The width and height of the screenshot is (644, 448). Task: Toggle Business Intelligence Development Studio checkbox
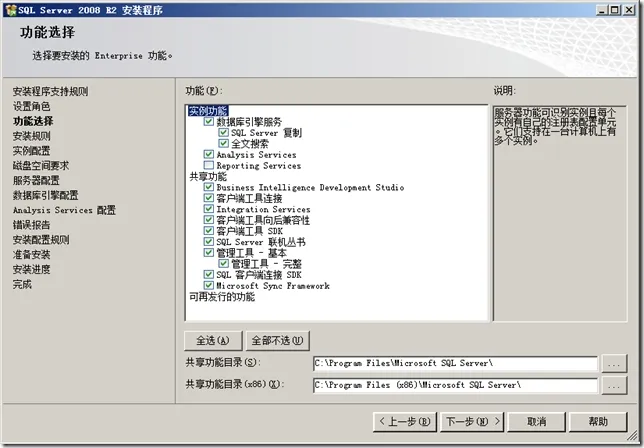(x=209, y=187)
